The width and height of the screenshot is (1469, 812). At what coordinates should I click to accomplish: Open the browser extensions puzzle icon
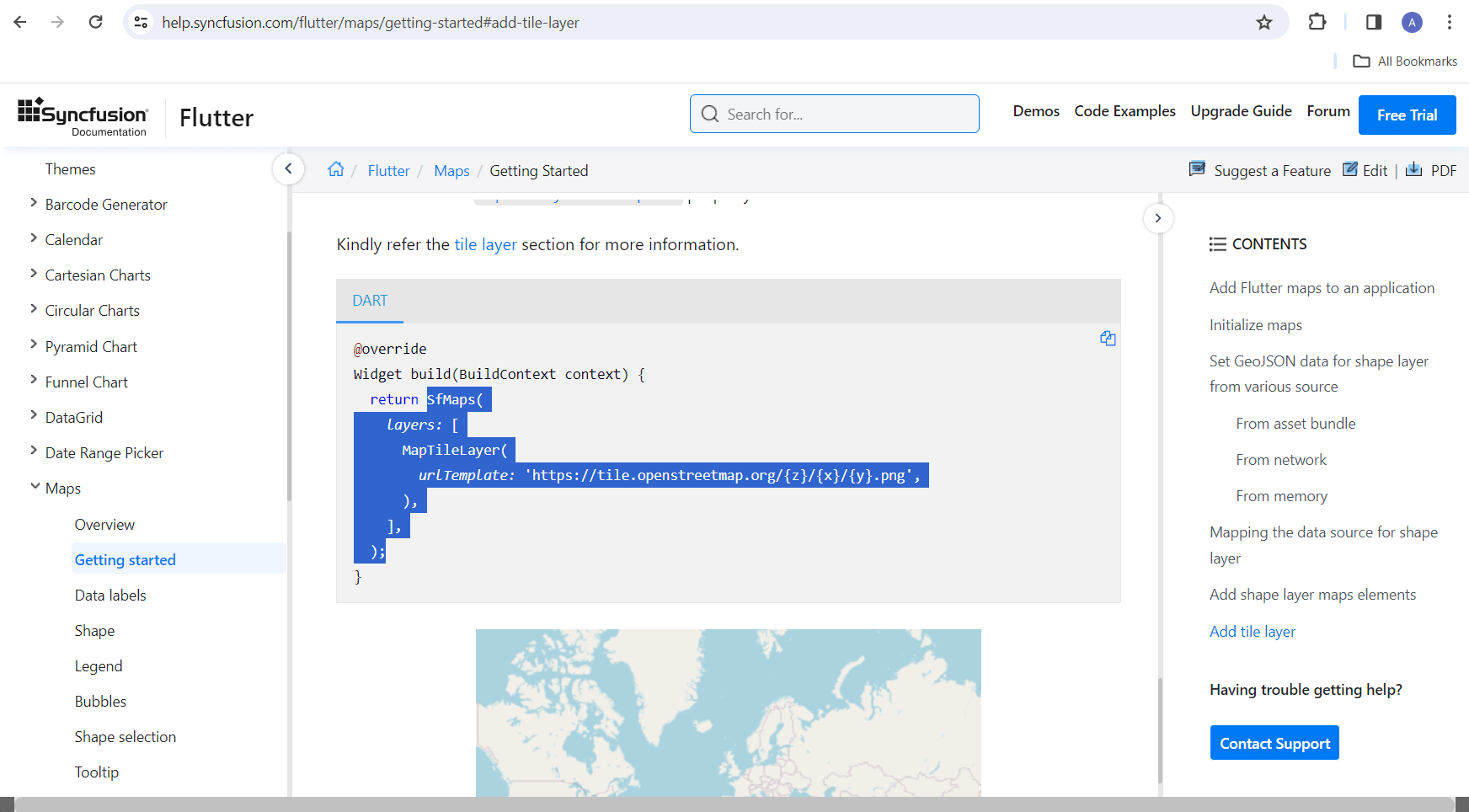click(x=1317, y=22)
